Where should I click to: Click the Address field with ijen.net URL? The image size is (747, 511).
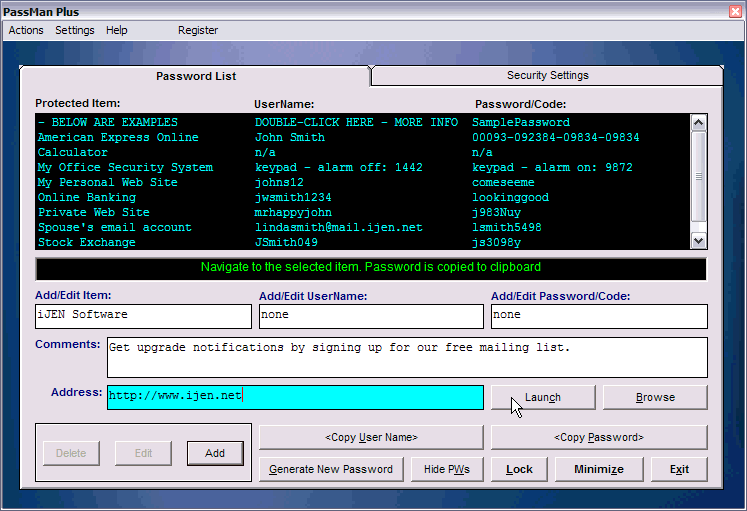pos(295,397)
